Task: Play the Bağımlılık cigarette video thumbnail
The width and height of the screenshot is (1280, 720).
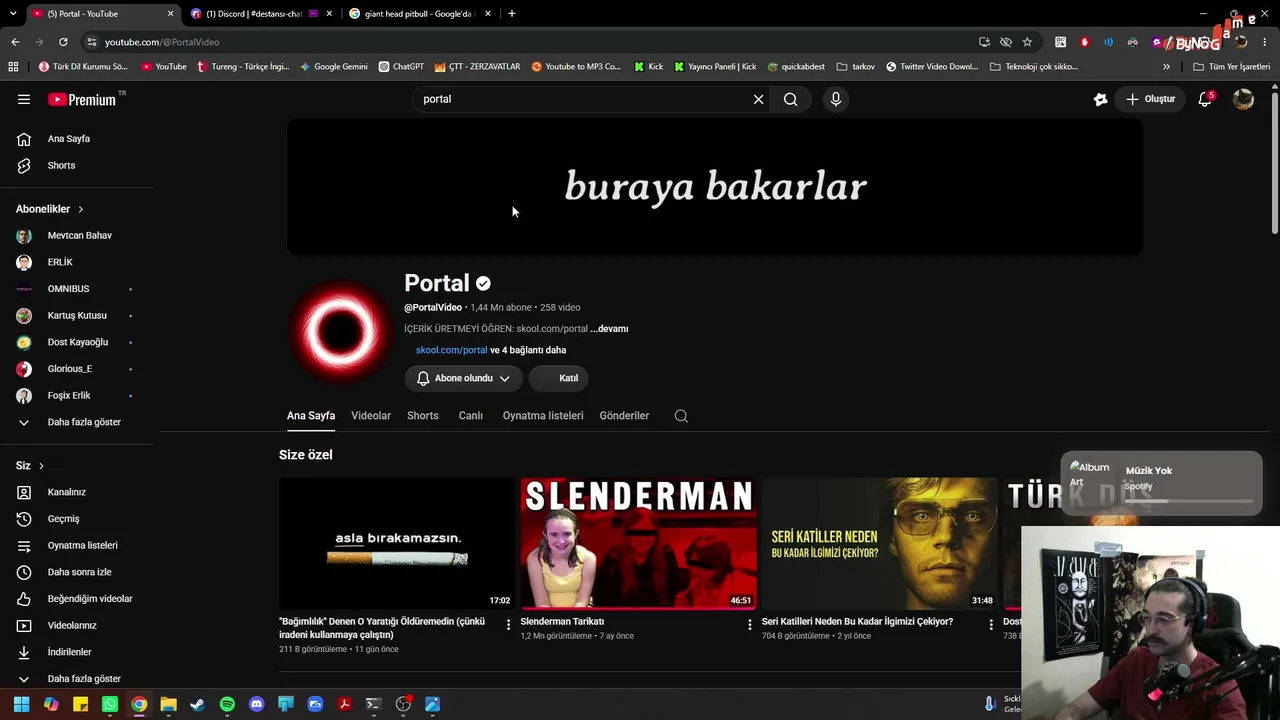Action: [397, 543]
